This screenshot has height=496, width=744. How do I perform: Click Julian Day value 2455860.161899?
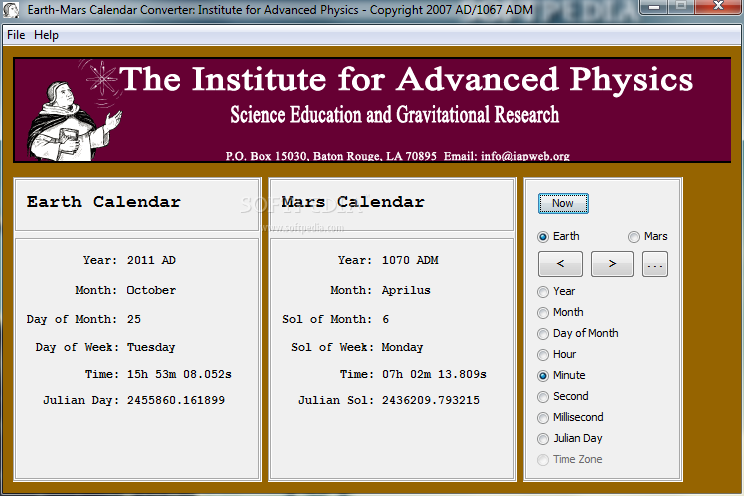coord(176,400)
